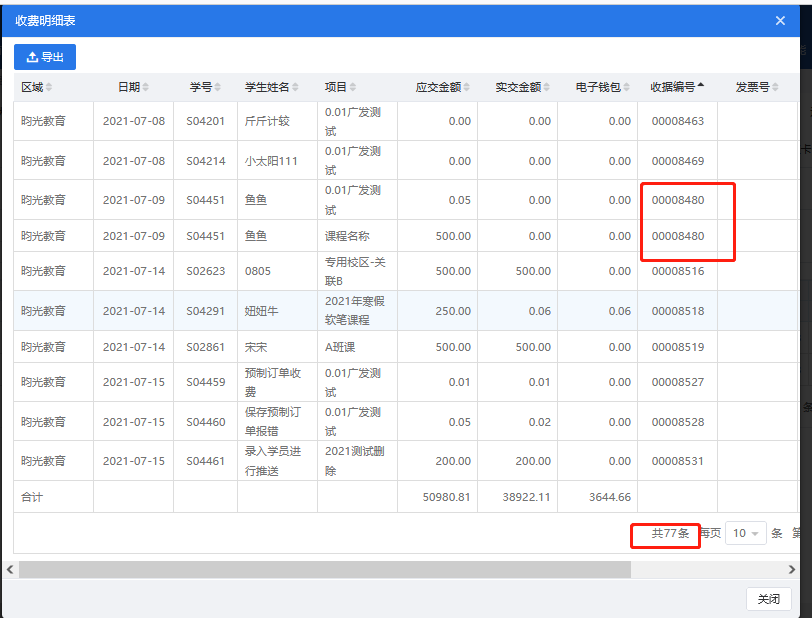Select receipt number 00008528
The width and height of the screenshot is (812, 618).
coord(677,422)
